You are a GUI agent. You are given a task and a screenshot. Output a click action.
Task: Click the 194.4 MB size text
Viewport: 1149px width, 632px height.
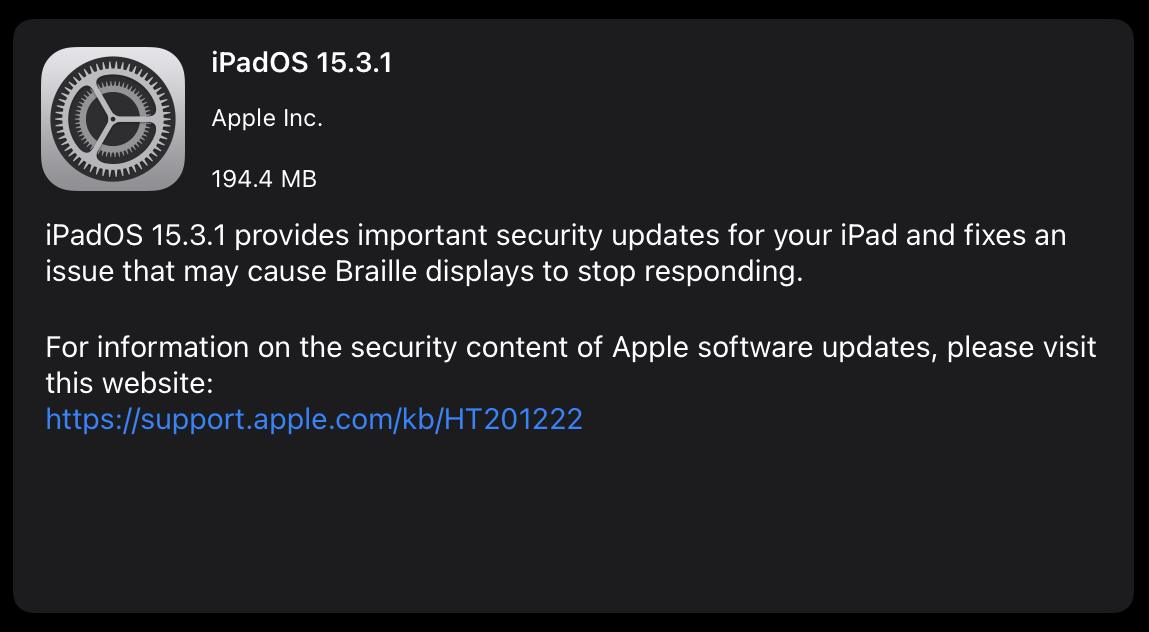coord(264,180)
